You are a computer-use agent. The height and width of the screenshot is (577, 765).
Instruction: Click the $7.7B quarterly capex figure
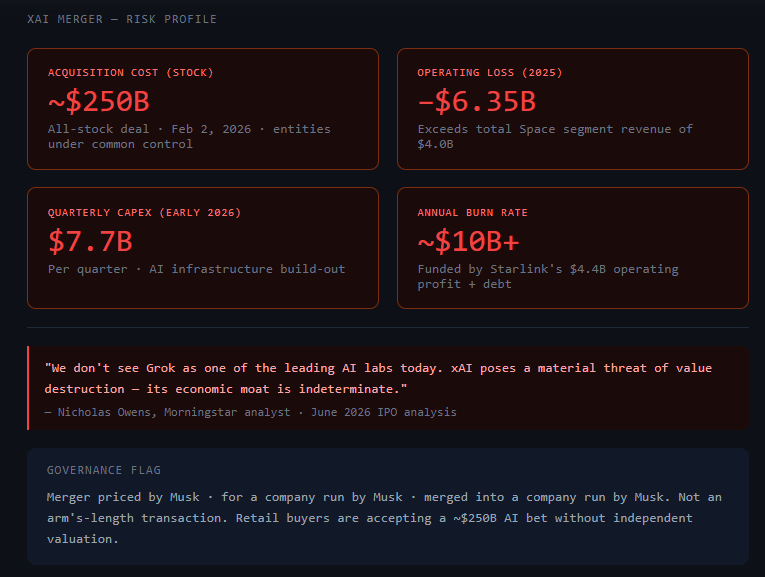(90, 241)
